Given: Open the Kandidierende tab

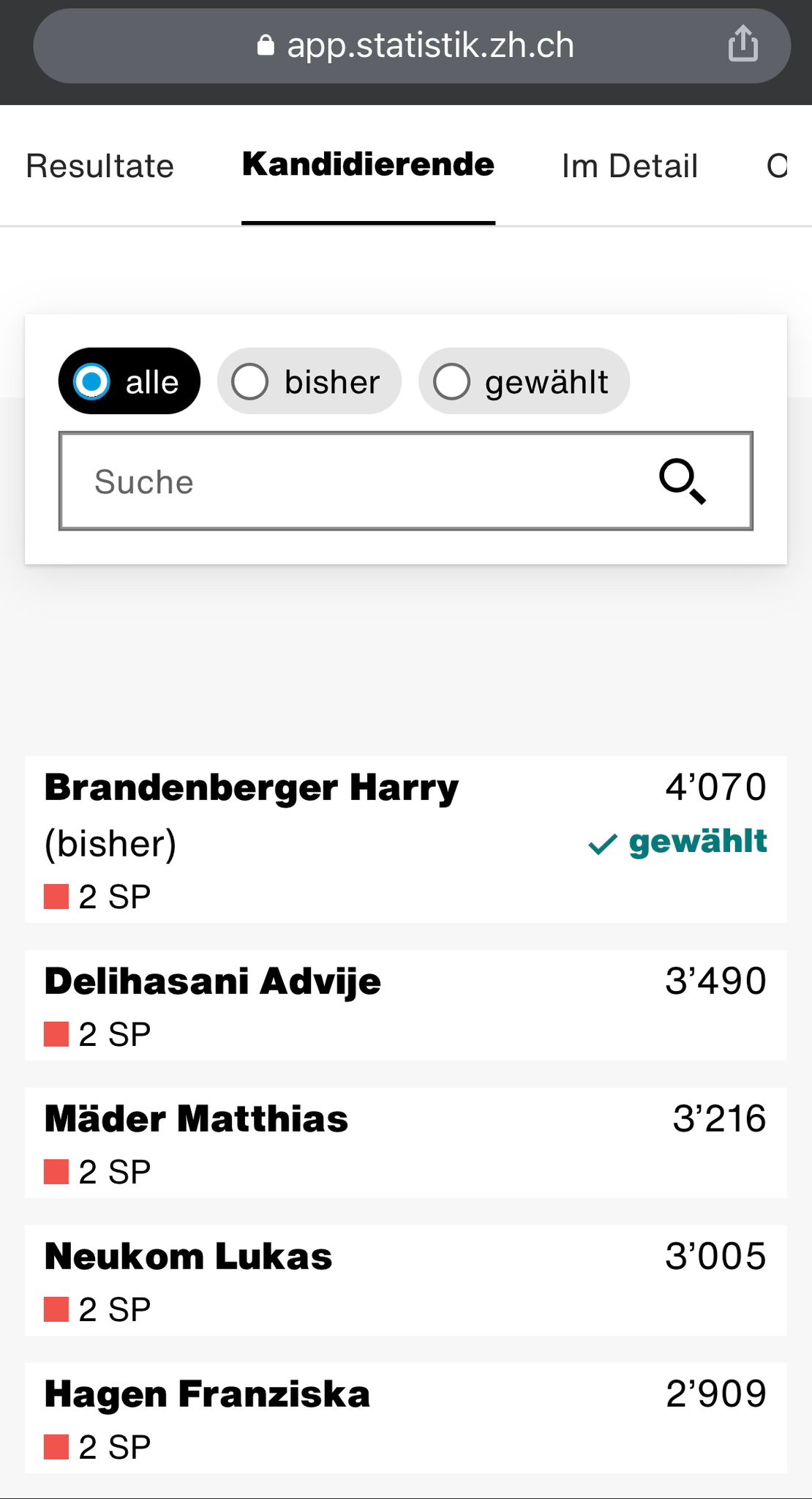Looking at the screenshot, I should (x=368, y=165).
